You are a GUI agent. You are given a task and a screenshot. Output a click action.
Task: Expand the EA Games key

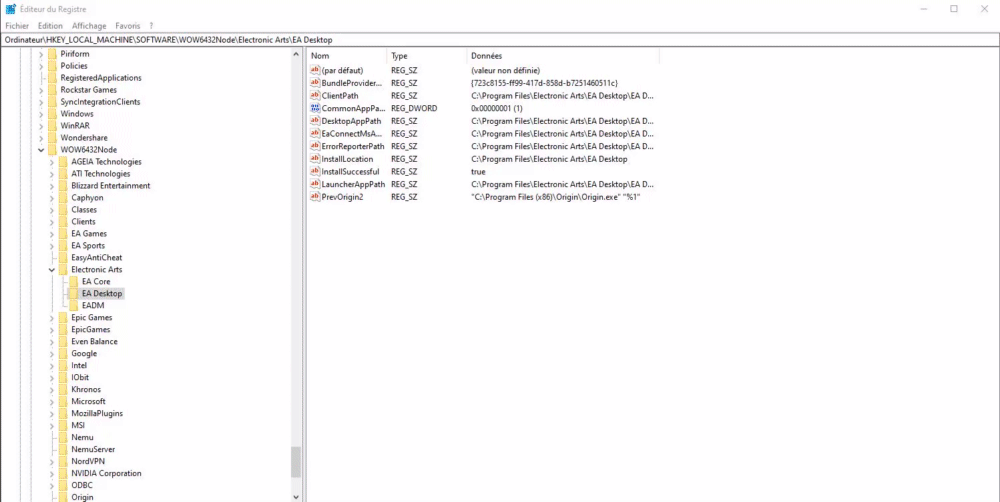coord(52,233)
